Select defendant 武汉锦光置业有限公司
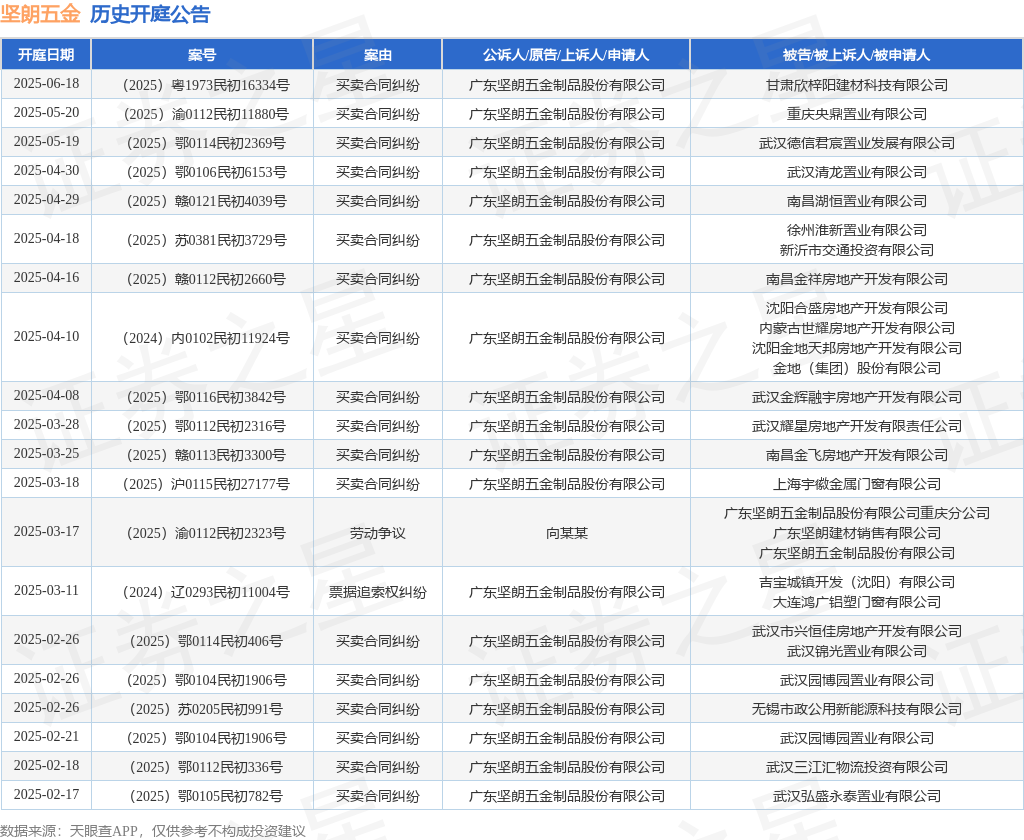 coord(857,651)
